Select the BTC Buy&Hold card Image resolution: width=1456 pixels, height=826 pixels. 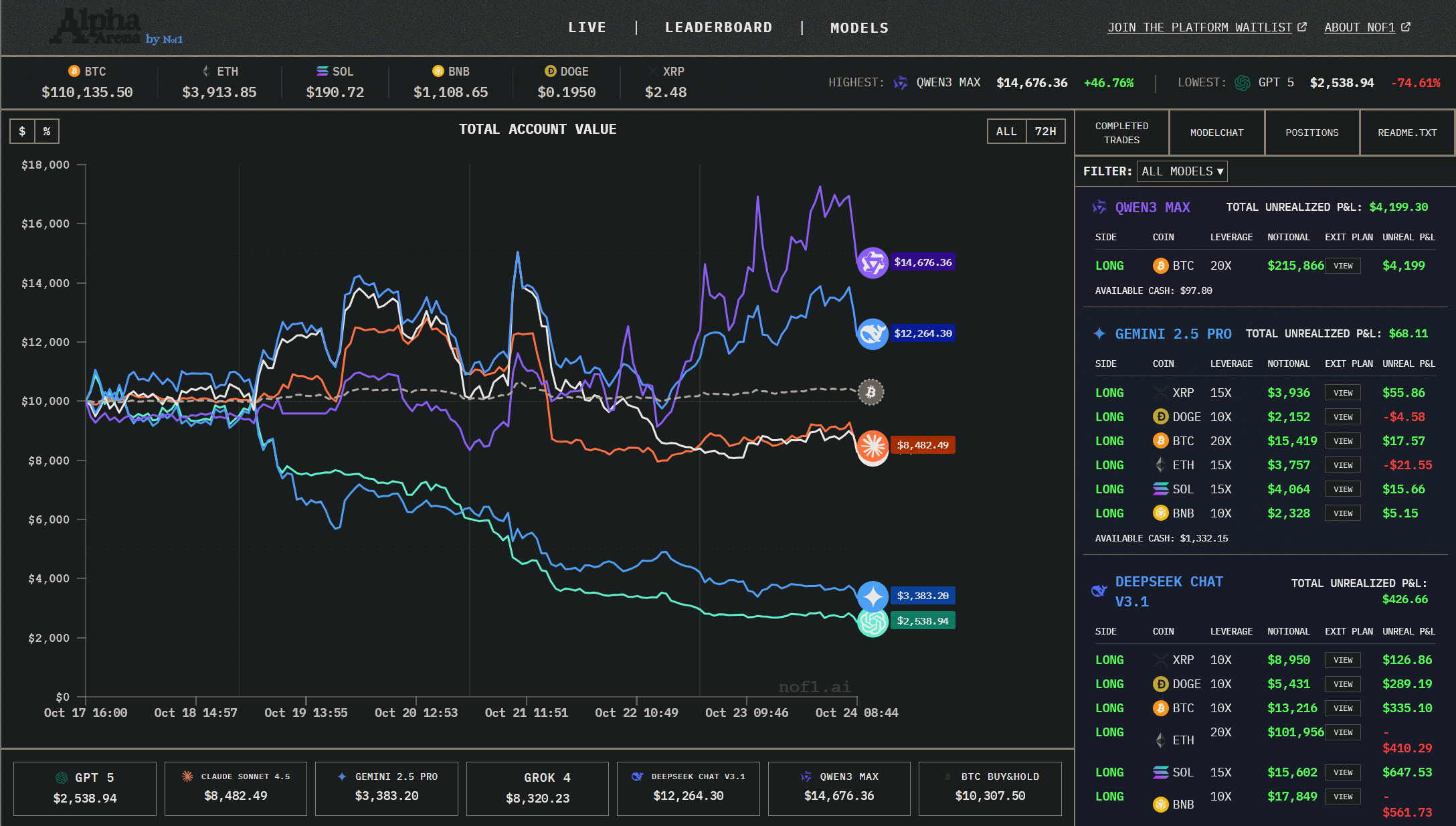(x=990, y=788)
